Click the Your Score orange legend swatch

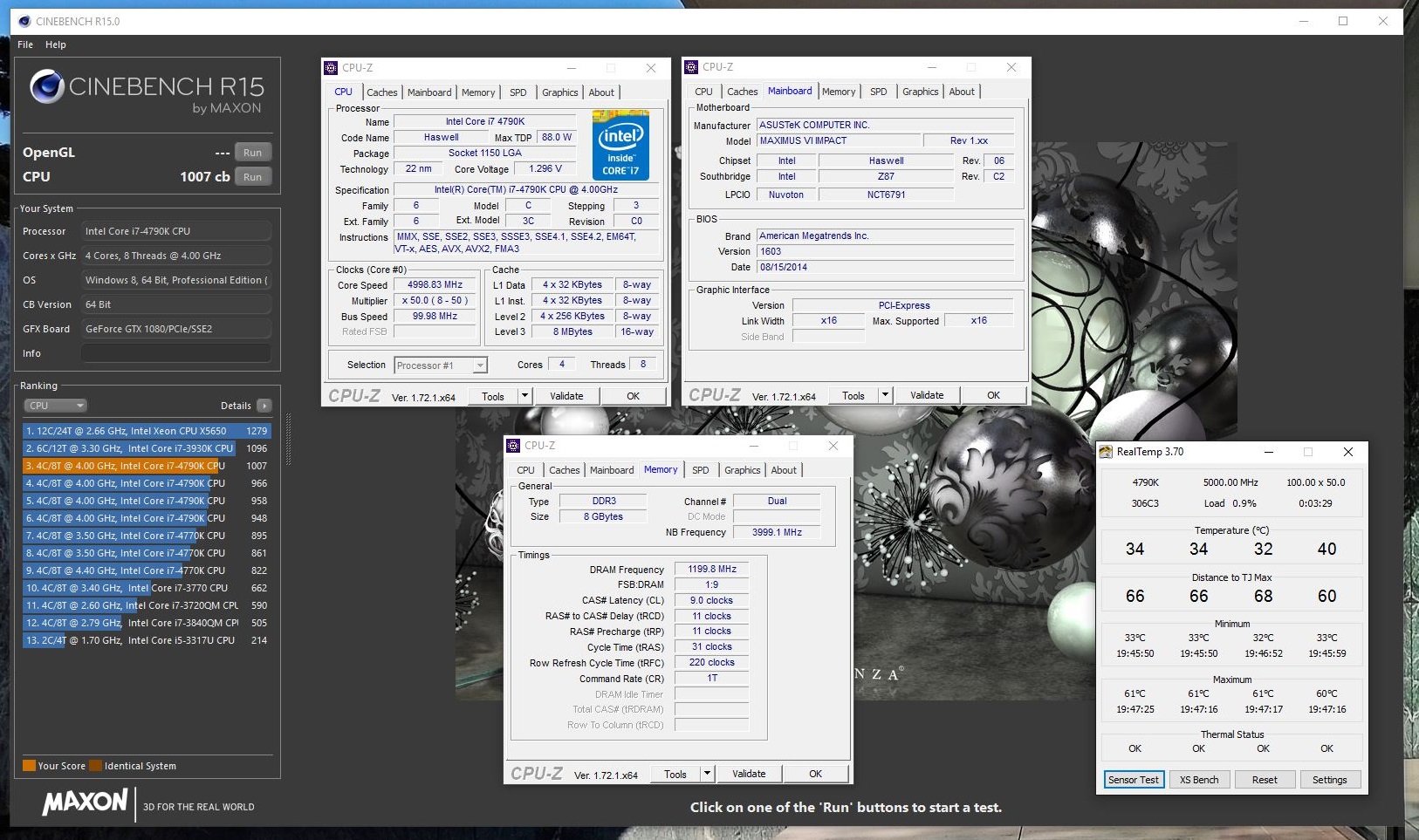29,766
